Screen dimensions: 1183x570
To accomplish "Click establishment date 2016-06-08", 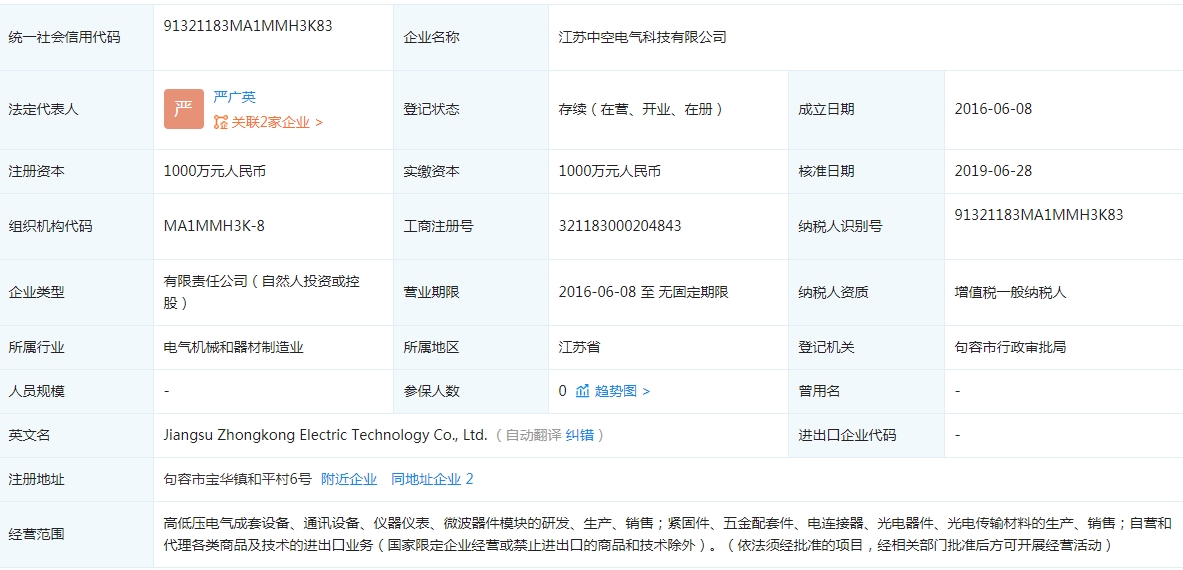I will [993, 109].
